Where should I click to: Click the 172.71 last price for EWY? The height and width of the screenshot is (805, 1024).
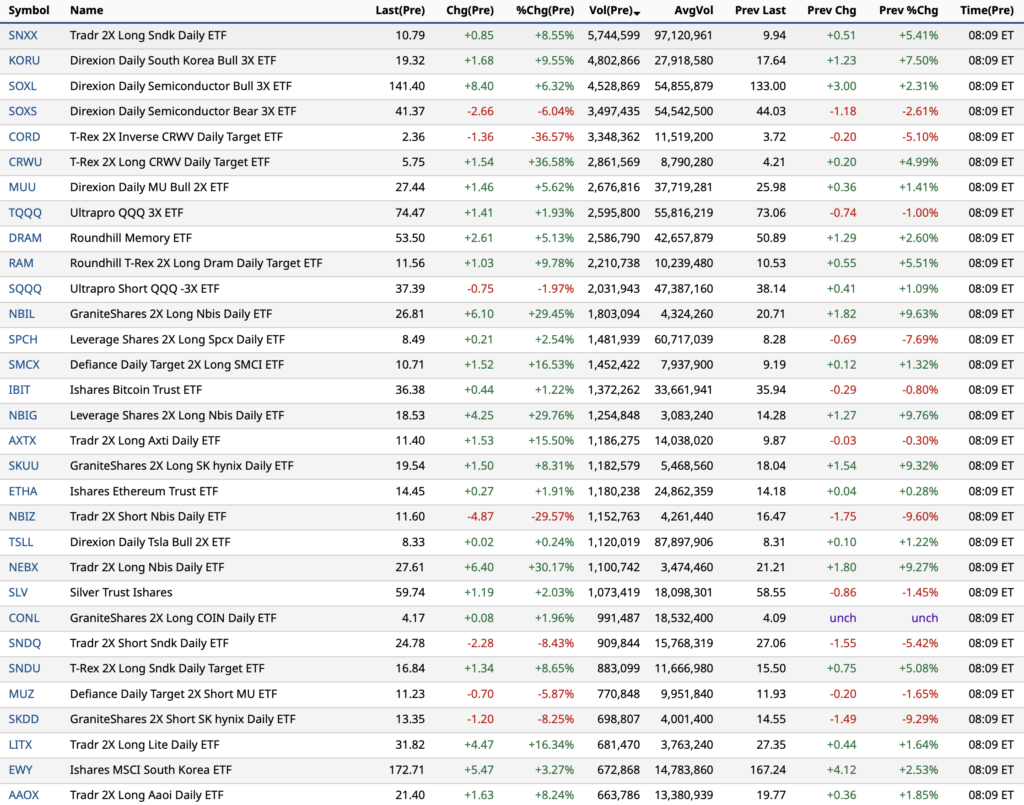(407, 770)
